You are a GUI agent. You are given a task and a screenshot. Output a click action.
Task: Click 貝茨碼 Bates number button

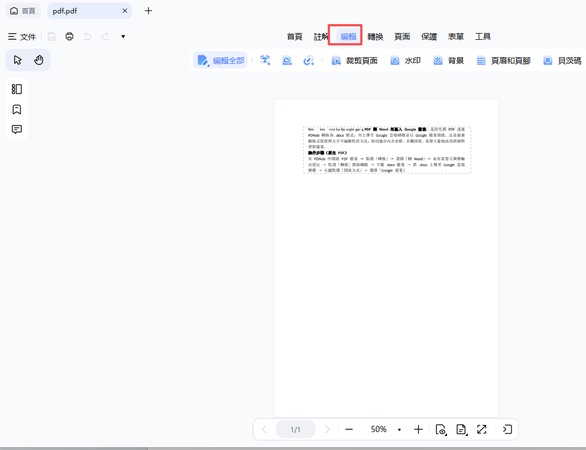point(562,60)
